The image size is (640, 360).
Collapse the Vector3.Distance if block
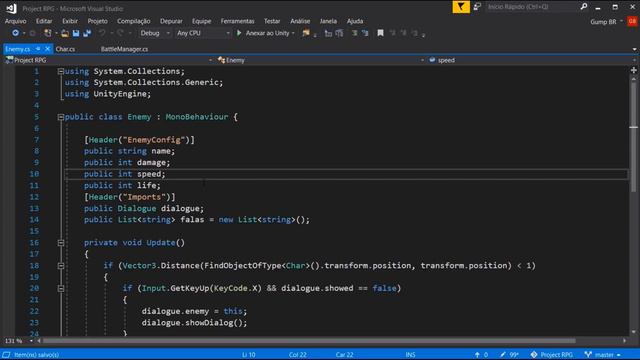(60, 266)
